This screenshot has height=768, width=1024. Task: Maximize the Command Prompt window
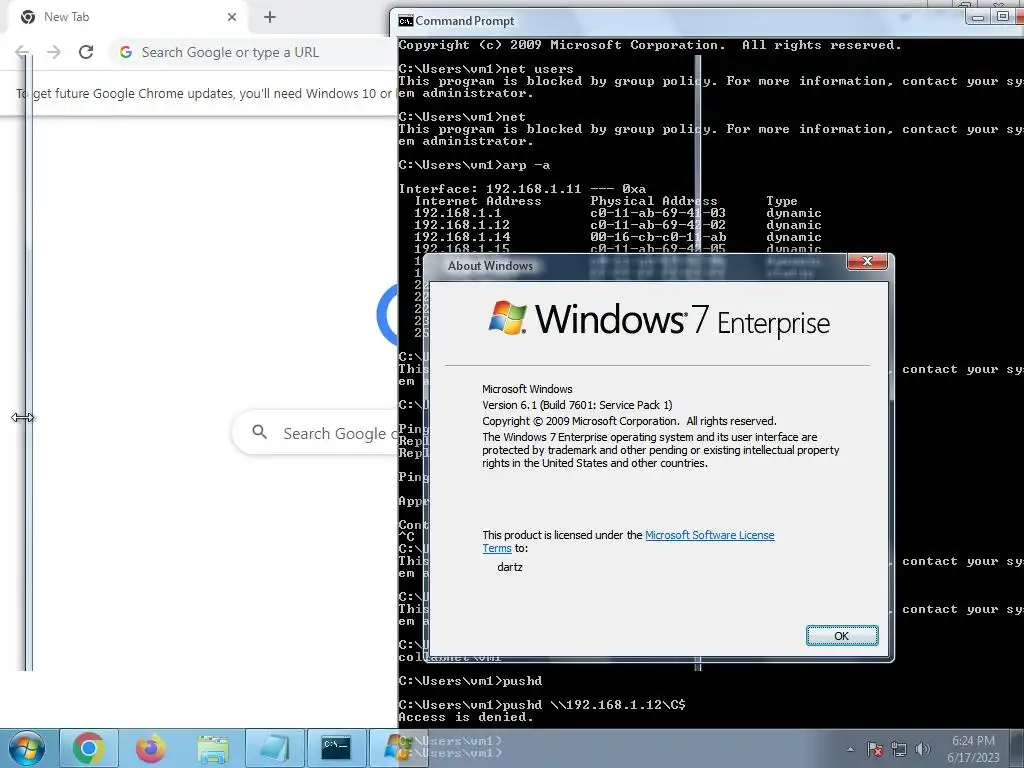pos(1002,16)
